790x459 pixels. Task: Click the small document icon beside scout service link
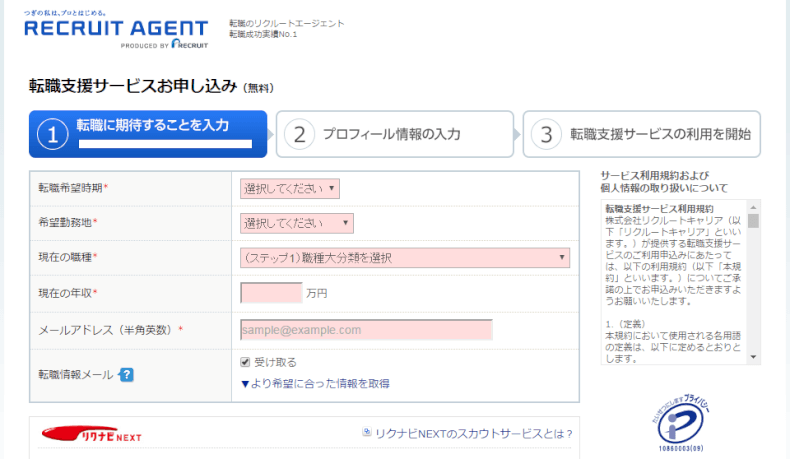[367, 432]
